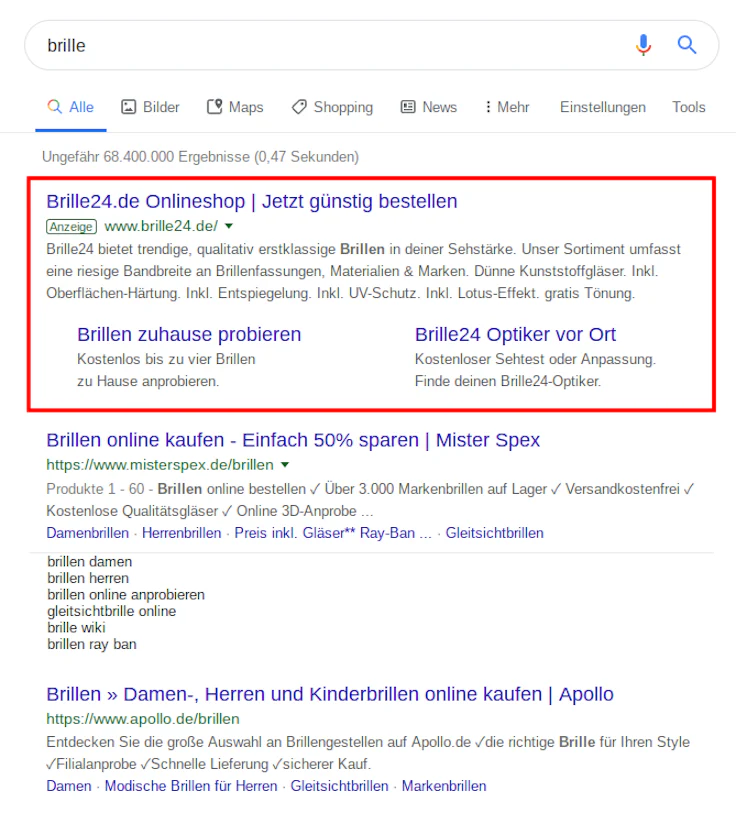Select the Alle tab
This screenshot has height=813, width=736.
(x=71, y=107)
